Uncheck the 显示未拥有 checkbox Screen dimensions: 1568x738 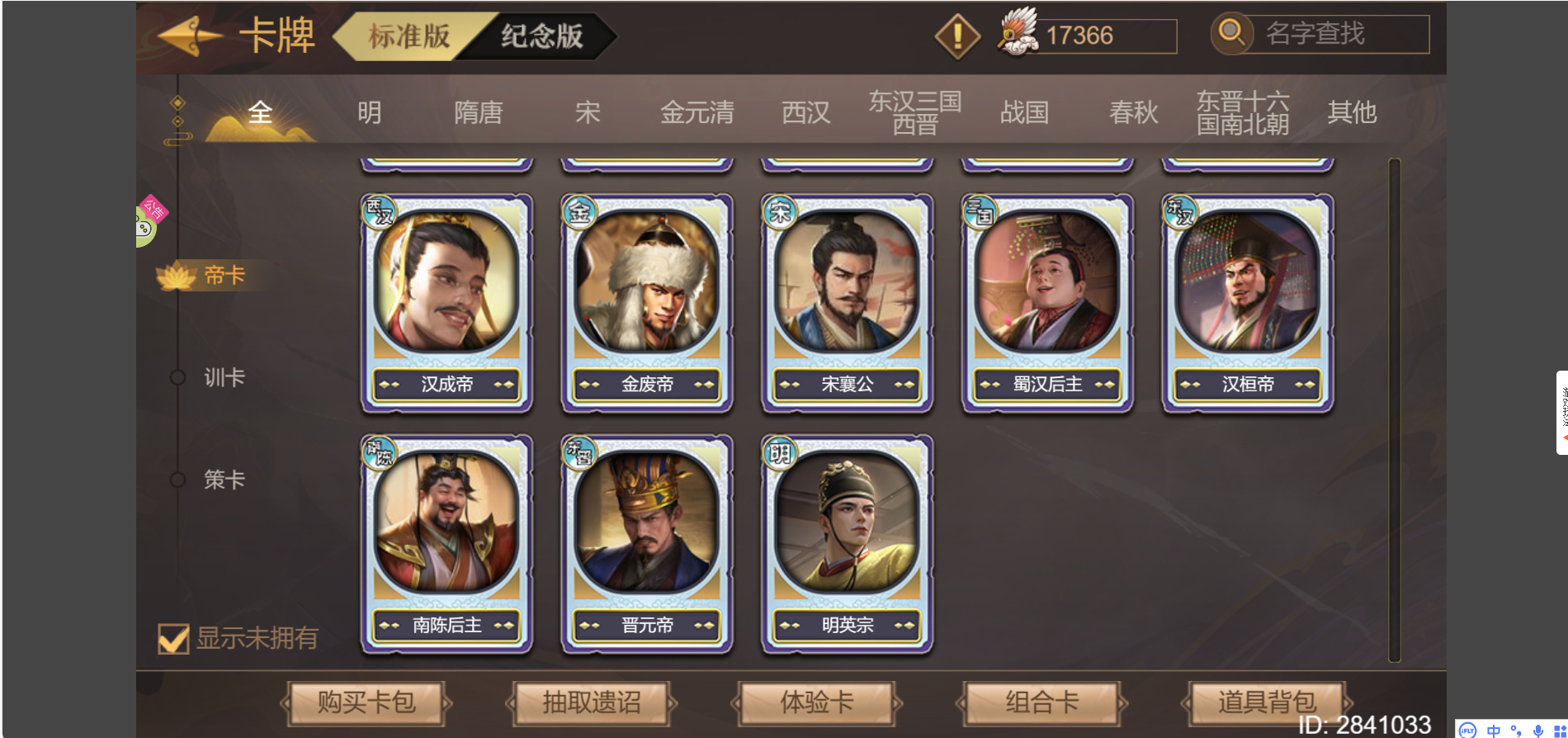coord(173,638)
